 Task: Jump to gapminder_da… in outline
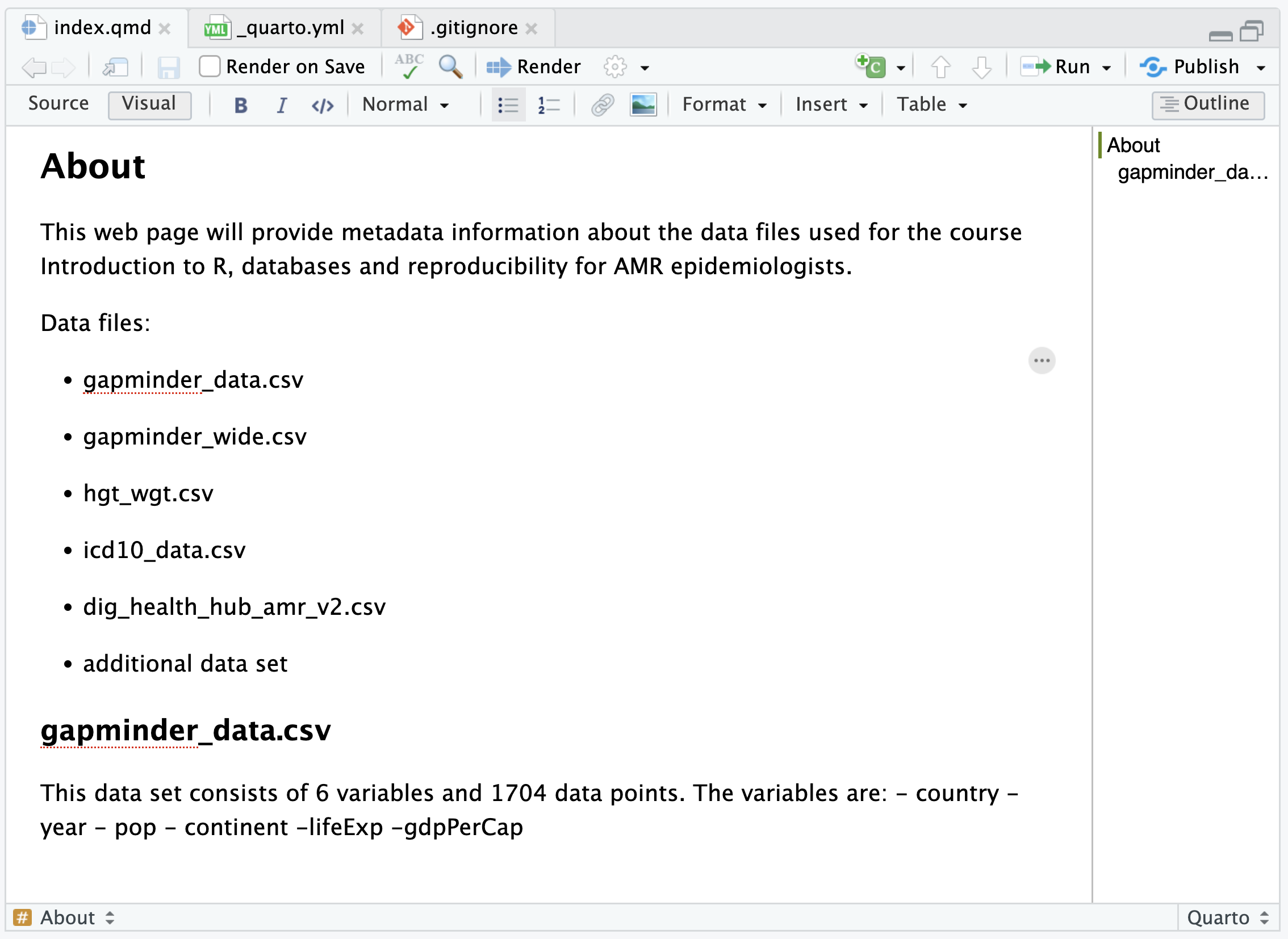(x=1193, y=172)
